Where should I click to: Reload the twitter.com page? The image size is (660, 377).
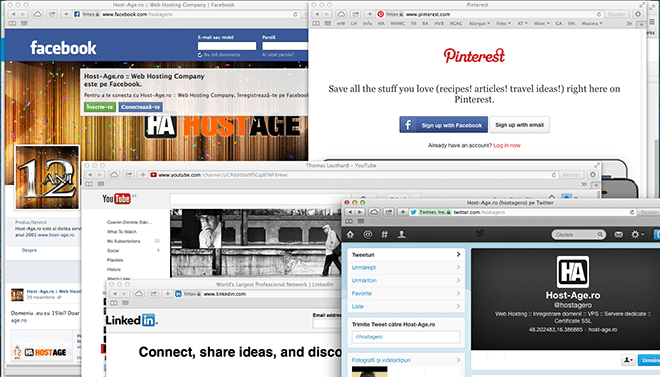click(632, 212)
